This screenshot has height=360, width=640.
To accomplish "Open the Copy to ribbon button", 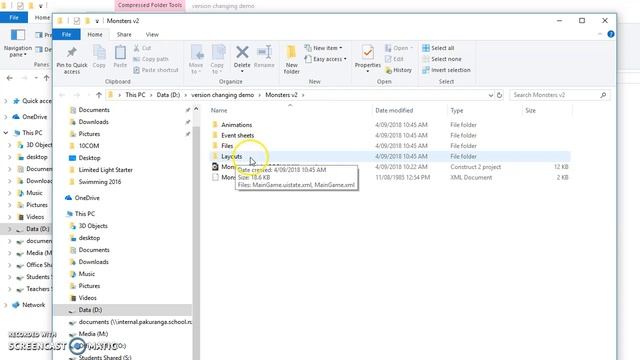I will [x=218, y=60].
